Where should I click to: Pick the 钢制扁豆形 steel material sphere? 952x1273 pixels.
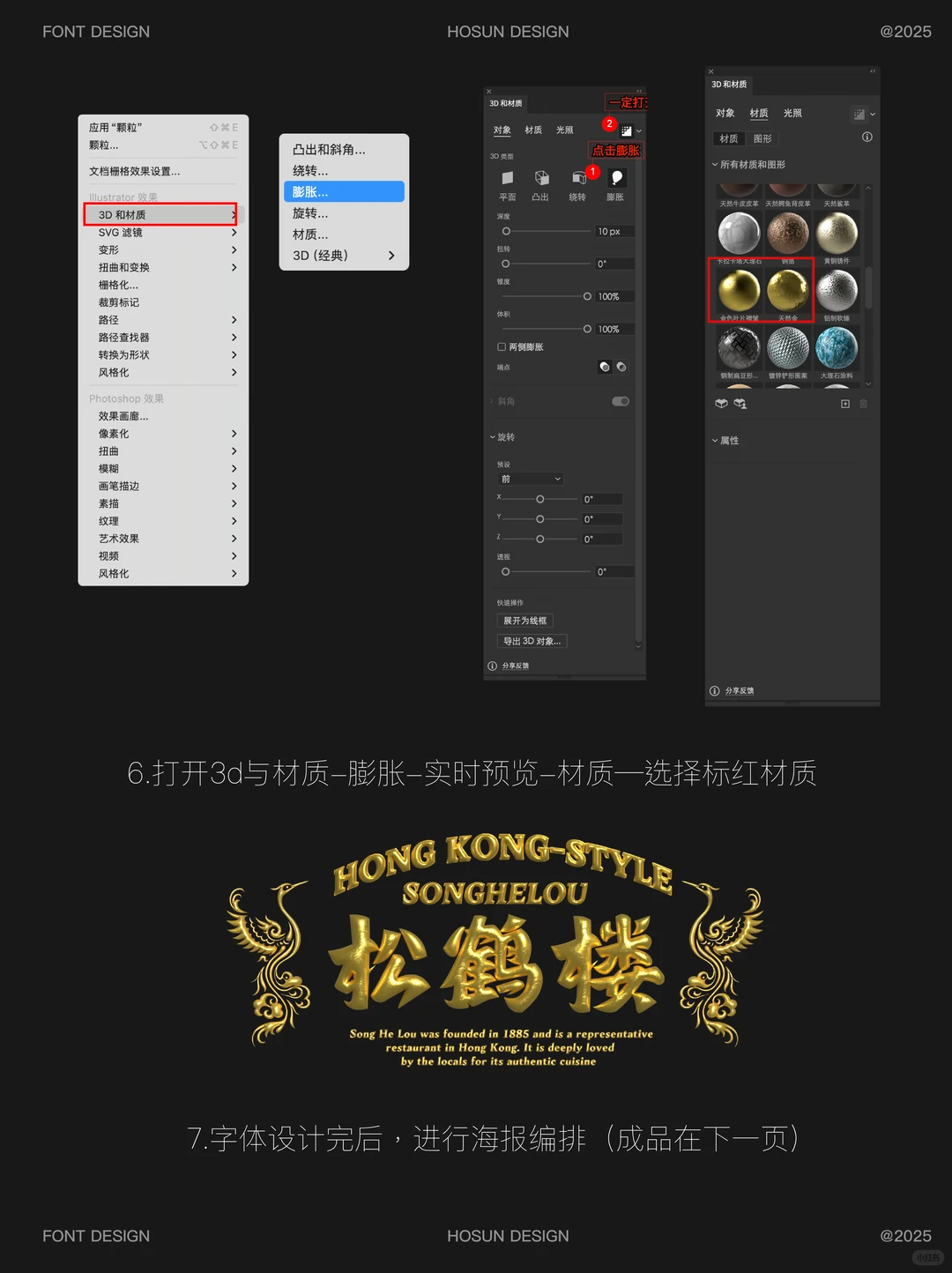(739, 347)
